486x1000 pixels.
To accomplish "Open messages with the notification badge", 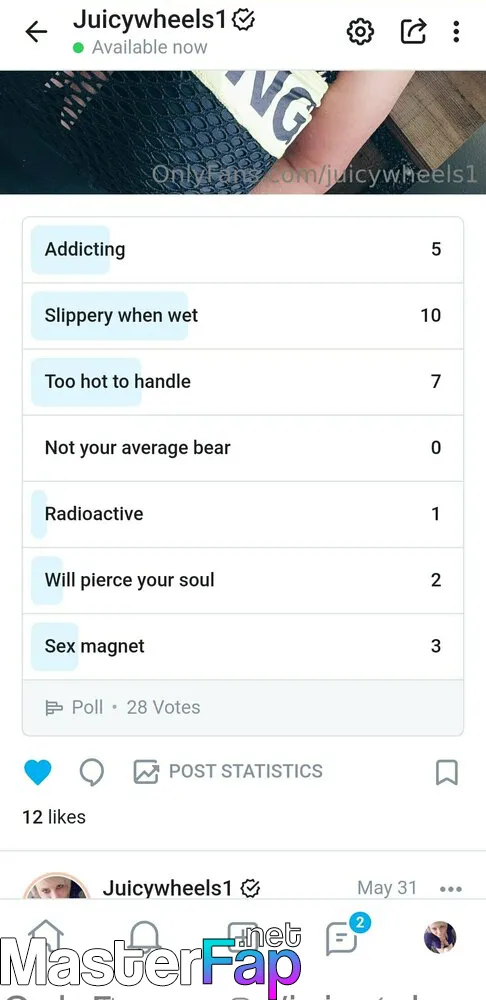I will (342, 936).
